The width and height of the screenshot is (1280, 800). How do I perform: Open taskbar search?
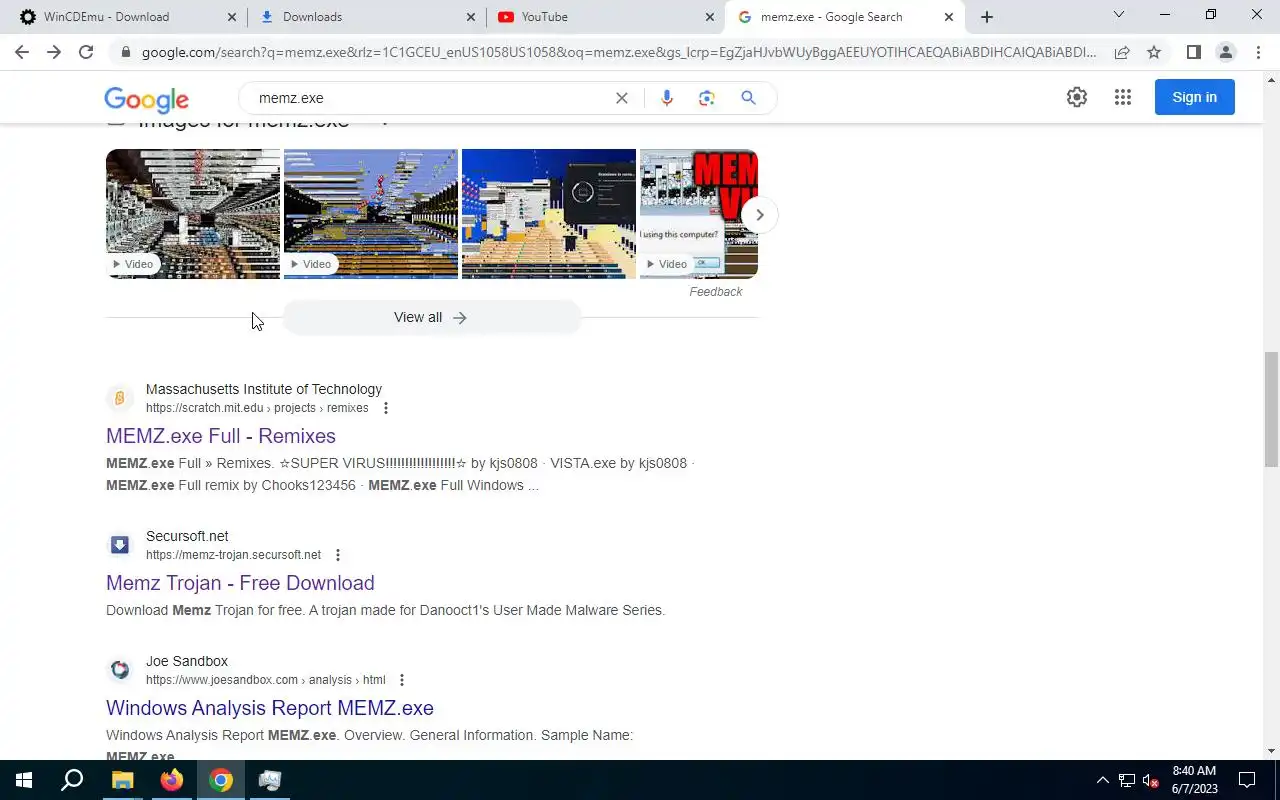72,780
